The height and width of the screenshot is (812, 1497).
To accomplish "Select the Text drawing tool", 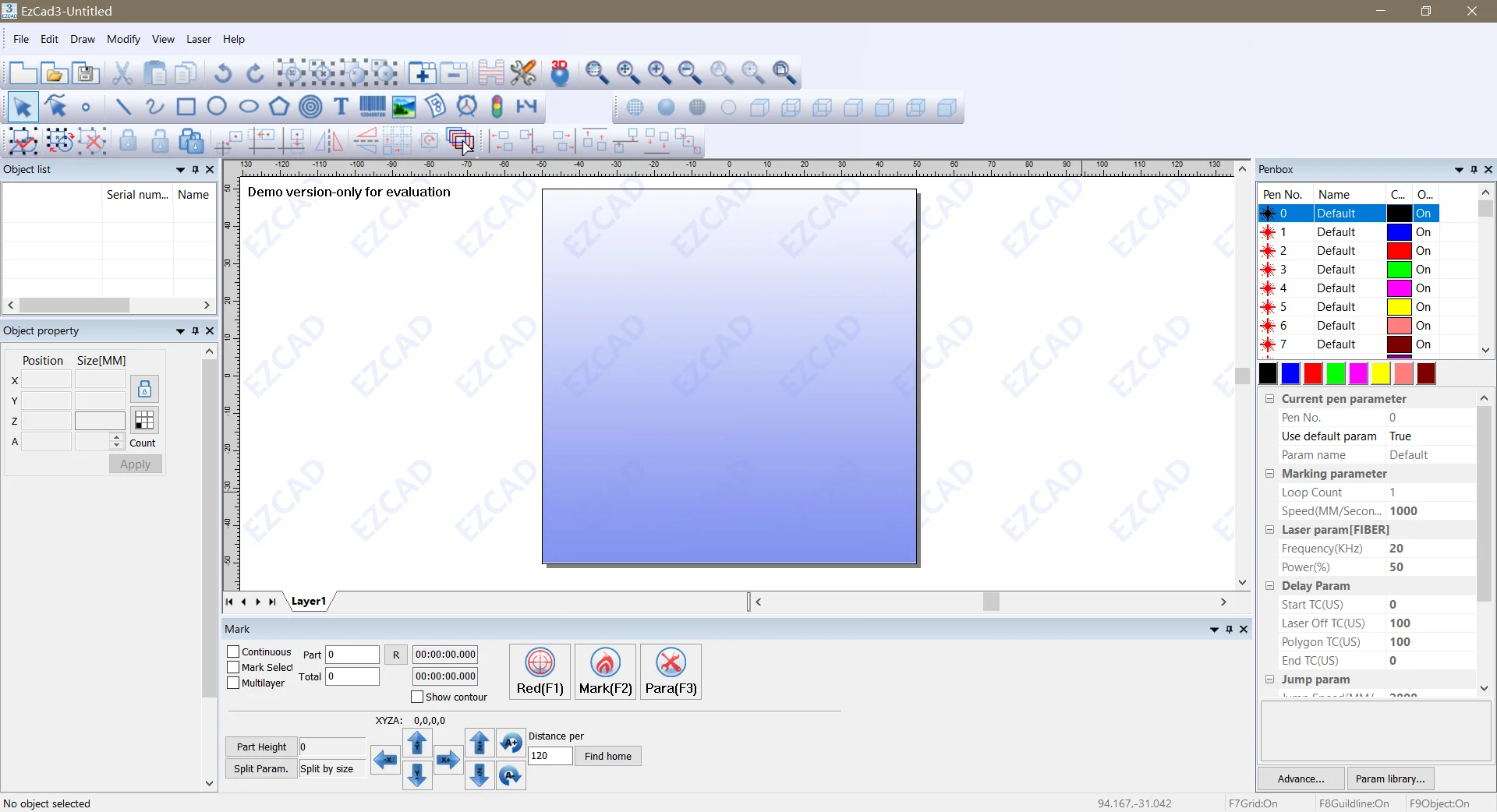I will (x=341, y=107).
